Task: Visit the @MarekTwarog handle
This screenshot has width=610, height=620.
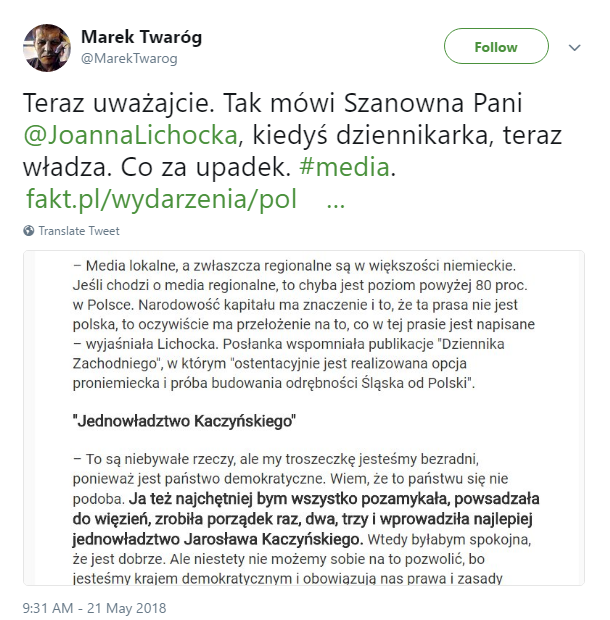Action: click(x=129, y=59)
